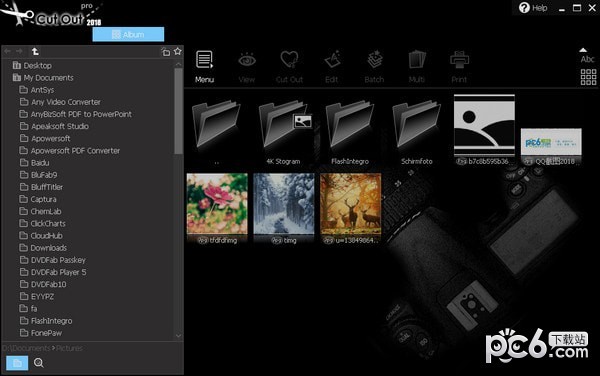Image resolution: width=600 pixels, height=376 pixels.
Task: Open the search magnifier panel
Action: coord(39,363)
